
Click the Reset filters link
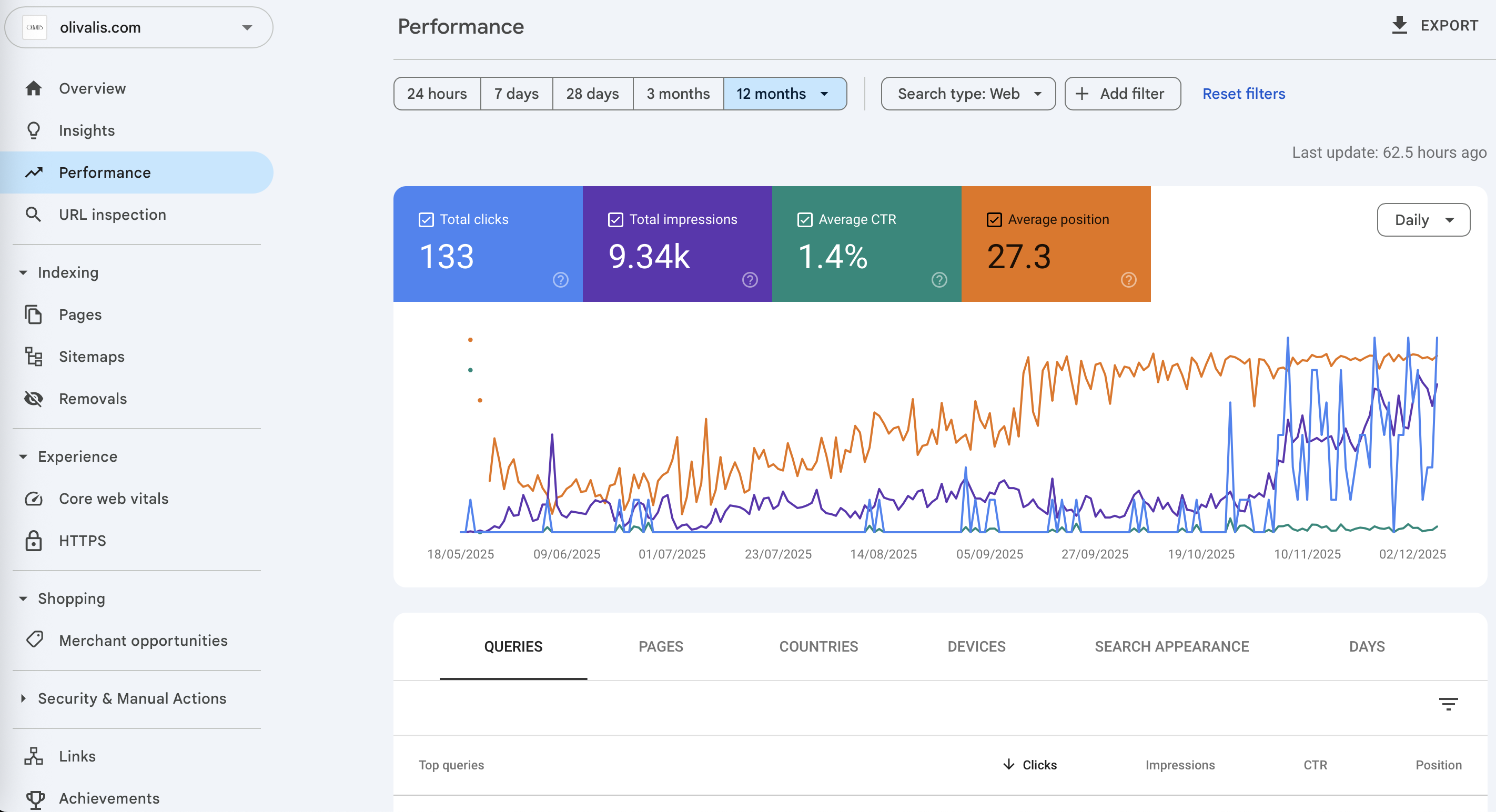coord(1244,94)
